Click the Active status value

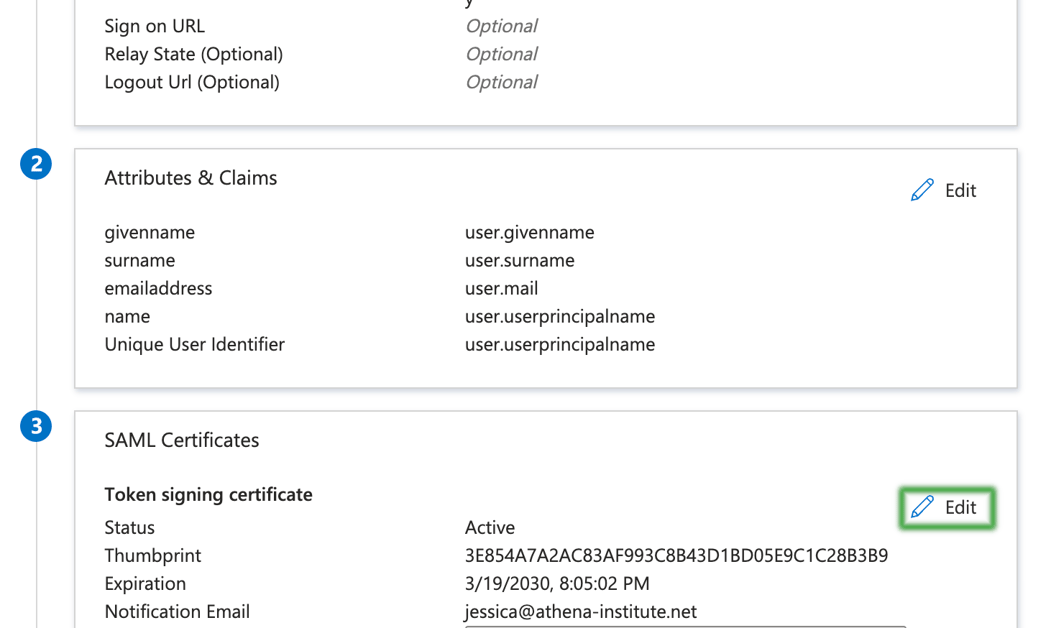(x=490, y=527)
